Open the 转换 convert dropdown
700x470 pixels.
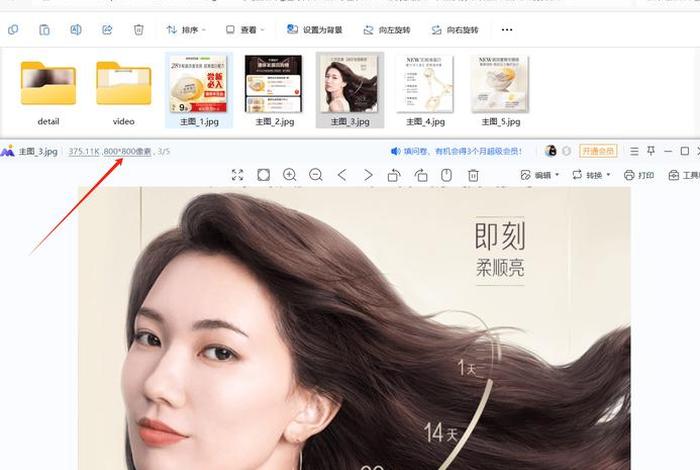point(591,175)
